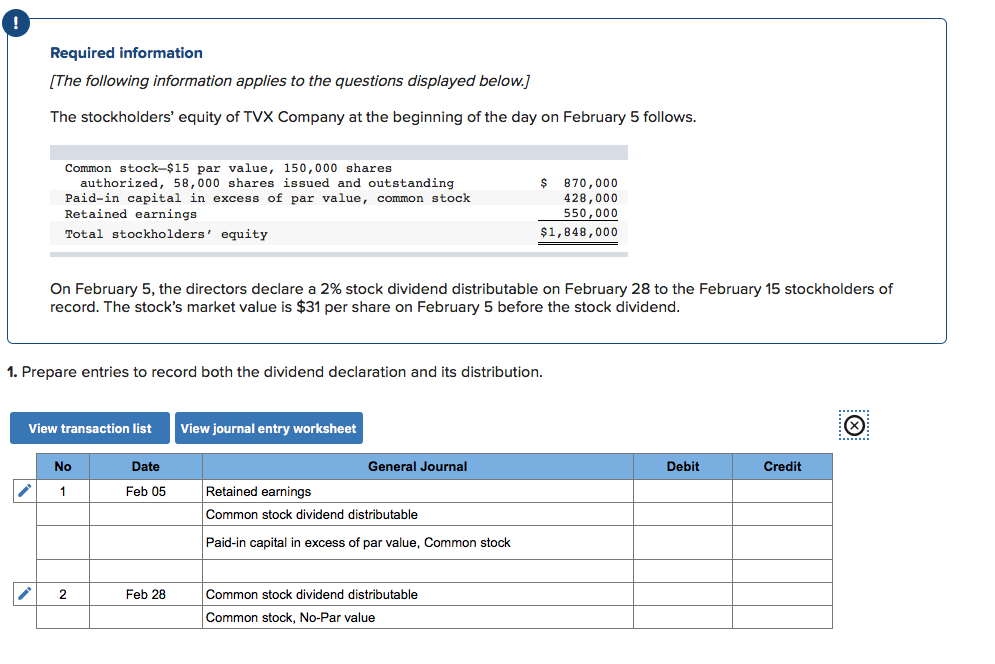The height and width of the screenshot is (664, 995).
Task: Select the Feb 28 date cell
Action: point(146,593)
